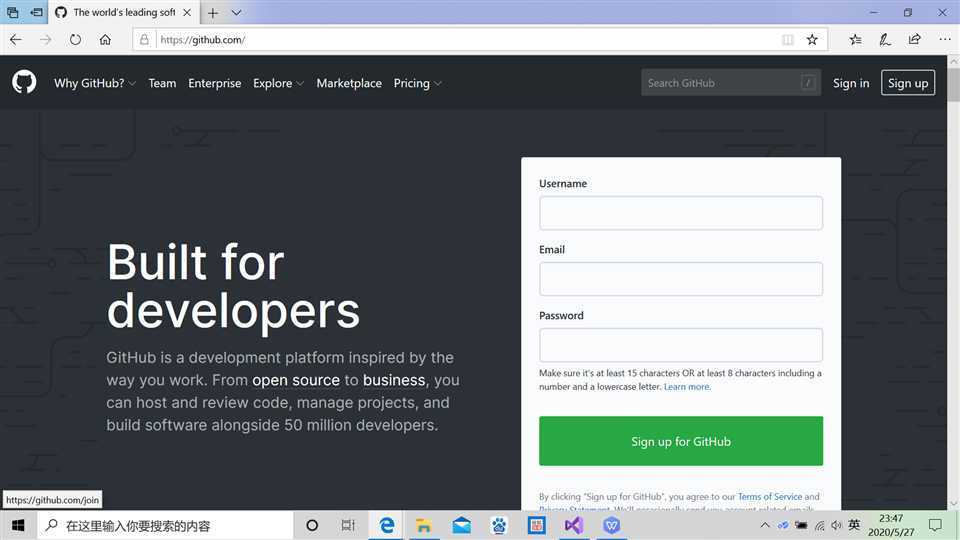Click the taskbar search box

click(x=165, y=525)
